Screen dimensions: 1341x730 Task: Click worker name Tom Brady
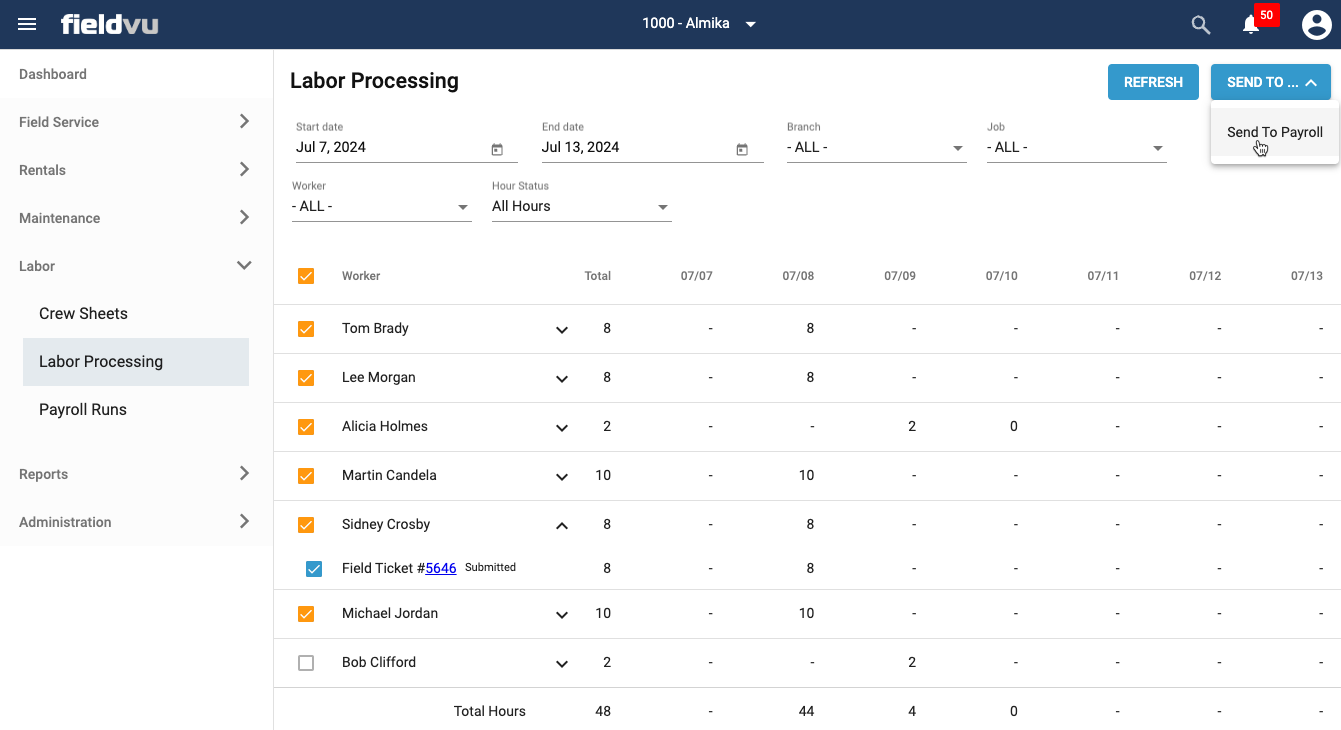pyautogui.click(x=375, y=328)
